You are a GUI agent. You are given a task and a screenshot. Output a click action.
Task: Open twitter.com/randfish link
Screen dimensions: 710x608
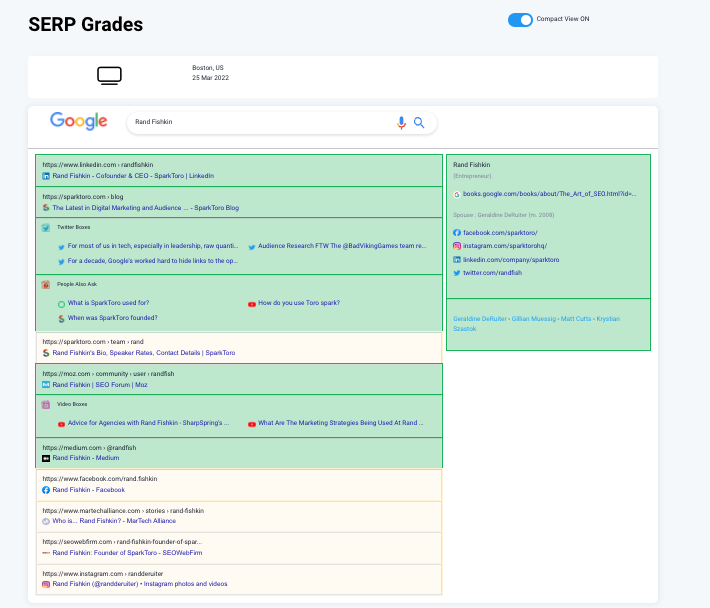[x=492, y=273]
